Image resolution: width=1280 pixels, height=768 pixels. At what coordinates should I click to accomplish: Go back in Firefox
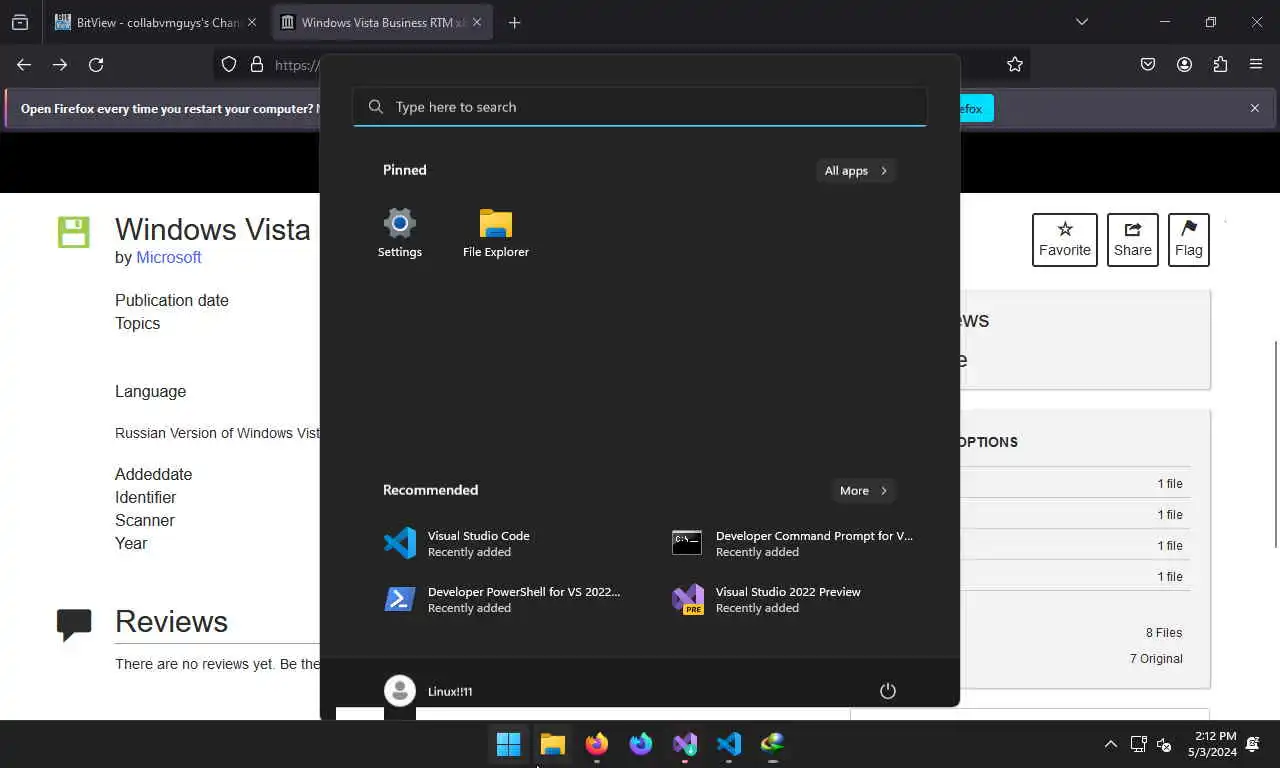(24, 64)
